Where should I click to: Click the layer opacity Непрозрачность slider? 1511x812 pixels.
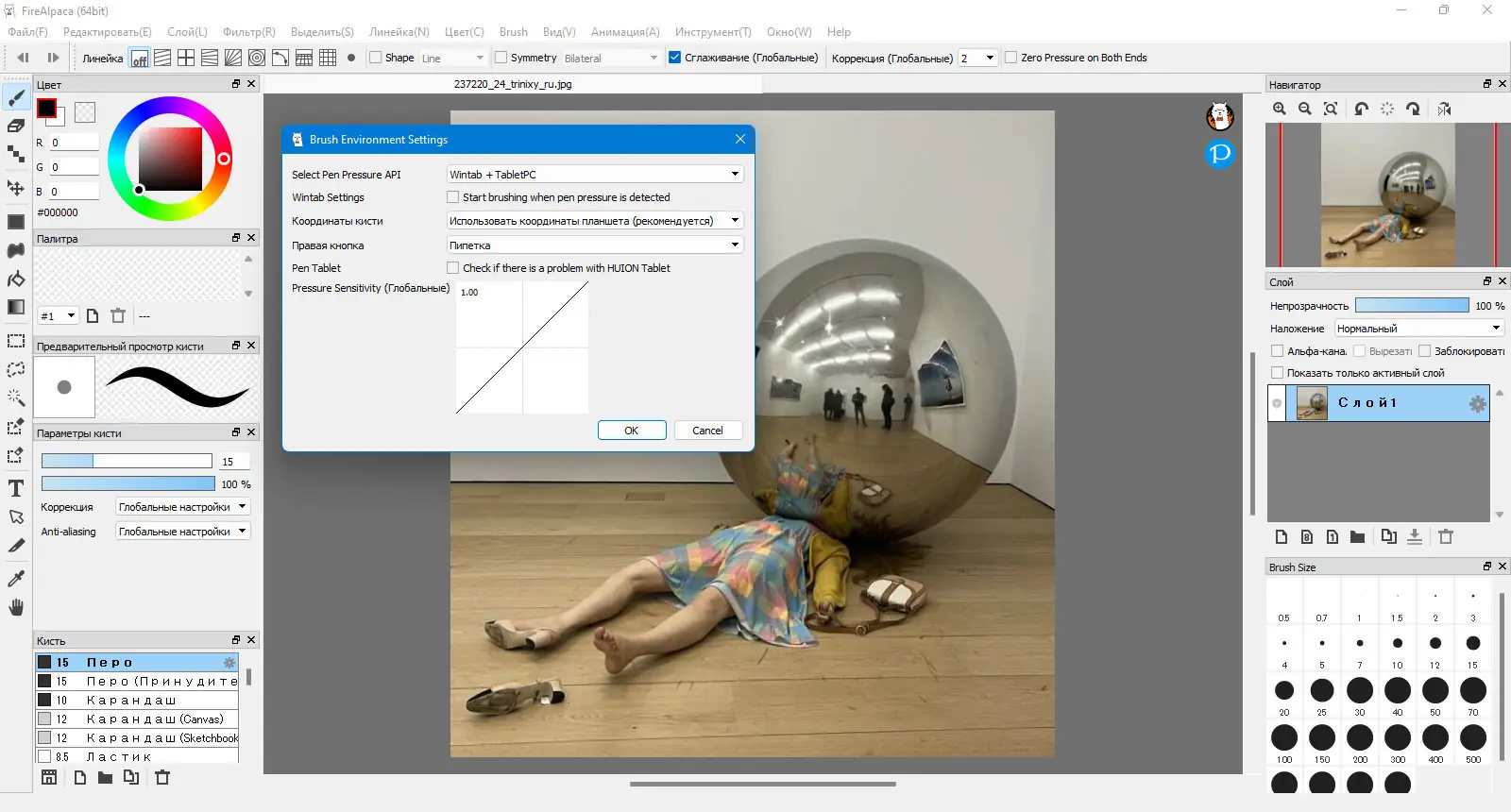click(x=1412, y=306)
